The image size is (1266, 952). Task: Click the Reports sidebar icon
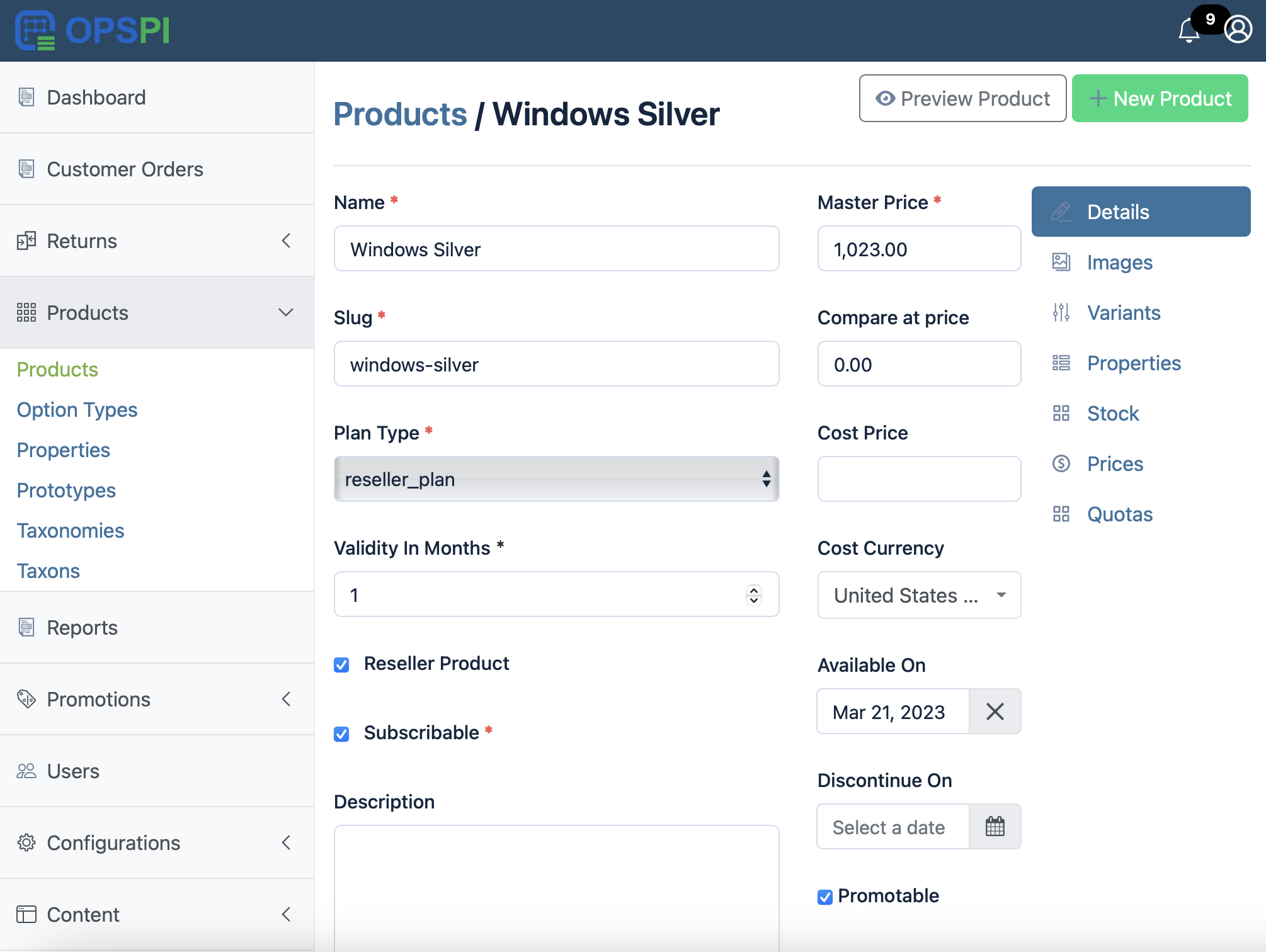26,628
